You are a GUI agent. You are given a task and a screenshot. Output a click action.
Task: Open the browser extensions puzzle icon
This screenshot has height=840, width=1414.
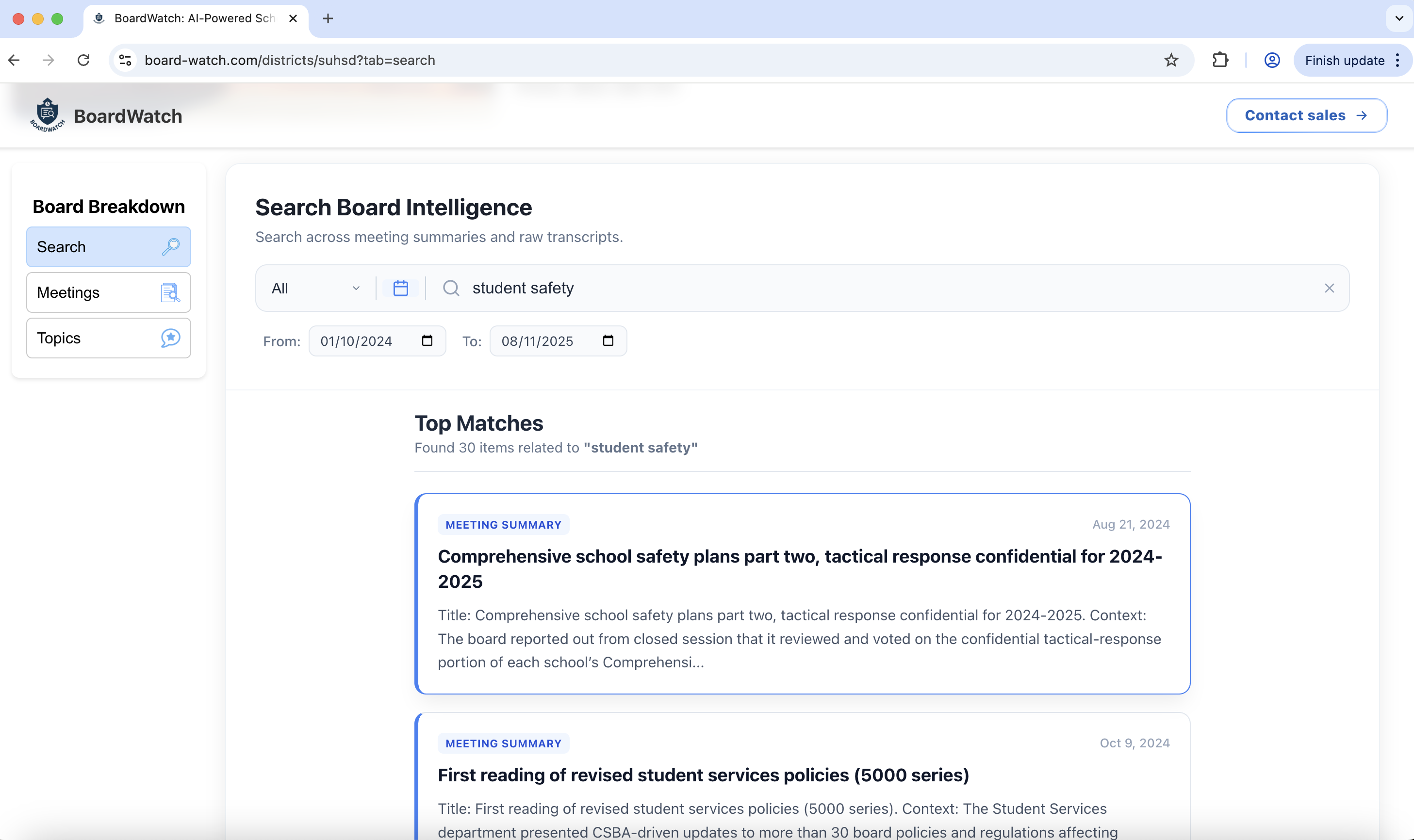[x=1220, y=60]
